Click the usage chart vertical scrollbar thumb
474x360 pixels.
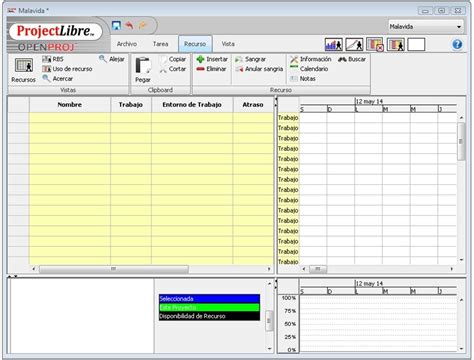tap(461, 141)
